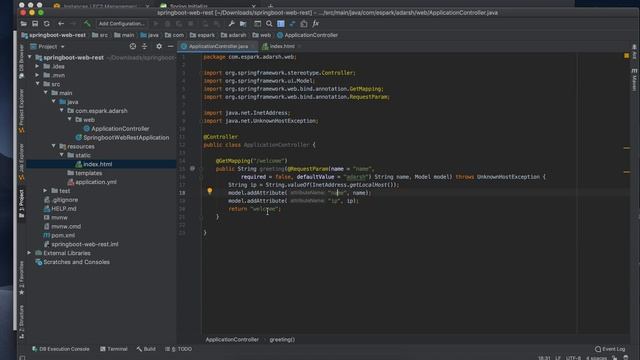Image resolution: width=640 pixels, height=360 pixels.
Task: Open the Event Log
Action: pyautogui.click(x=610, y=349)
